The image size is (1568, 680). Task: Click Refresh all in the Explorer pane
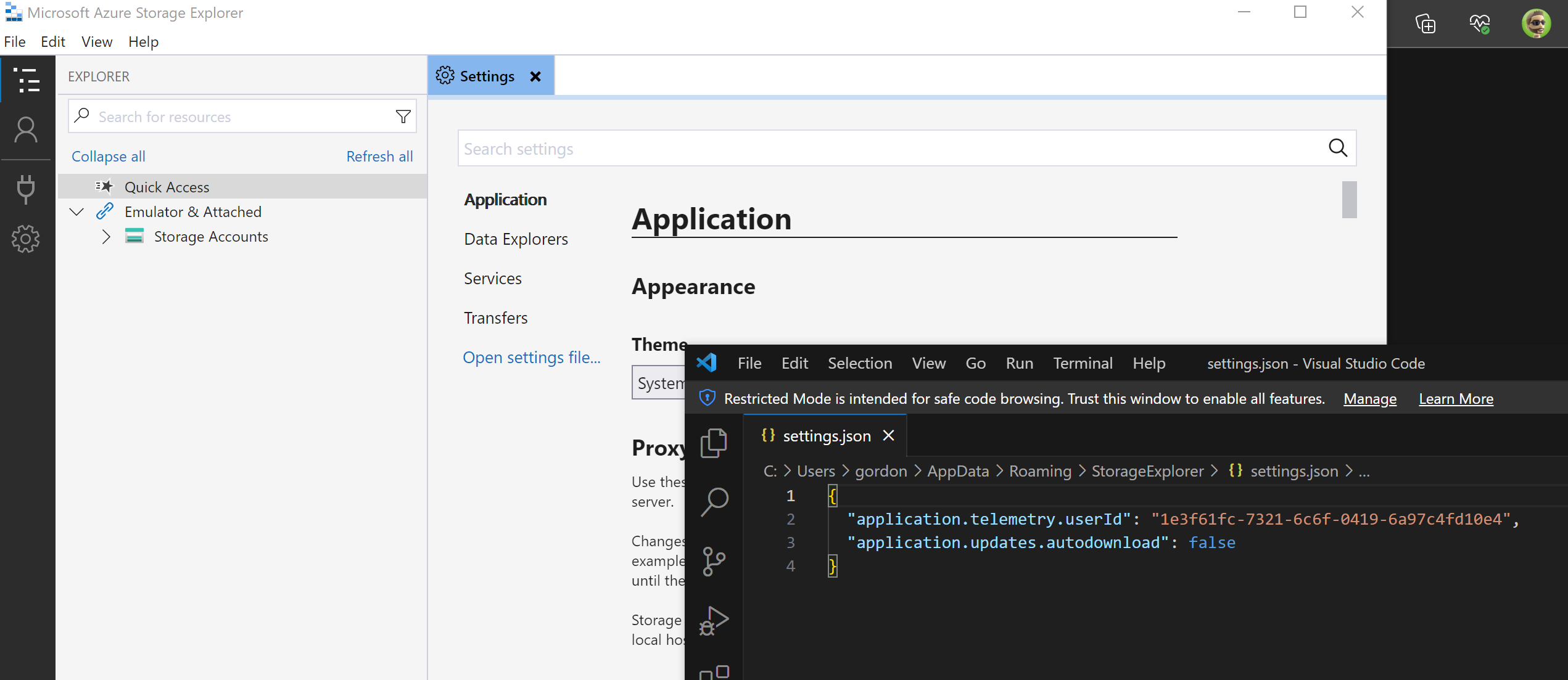point(379,156)
